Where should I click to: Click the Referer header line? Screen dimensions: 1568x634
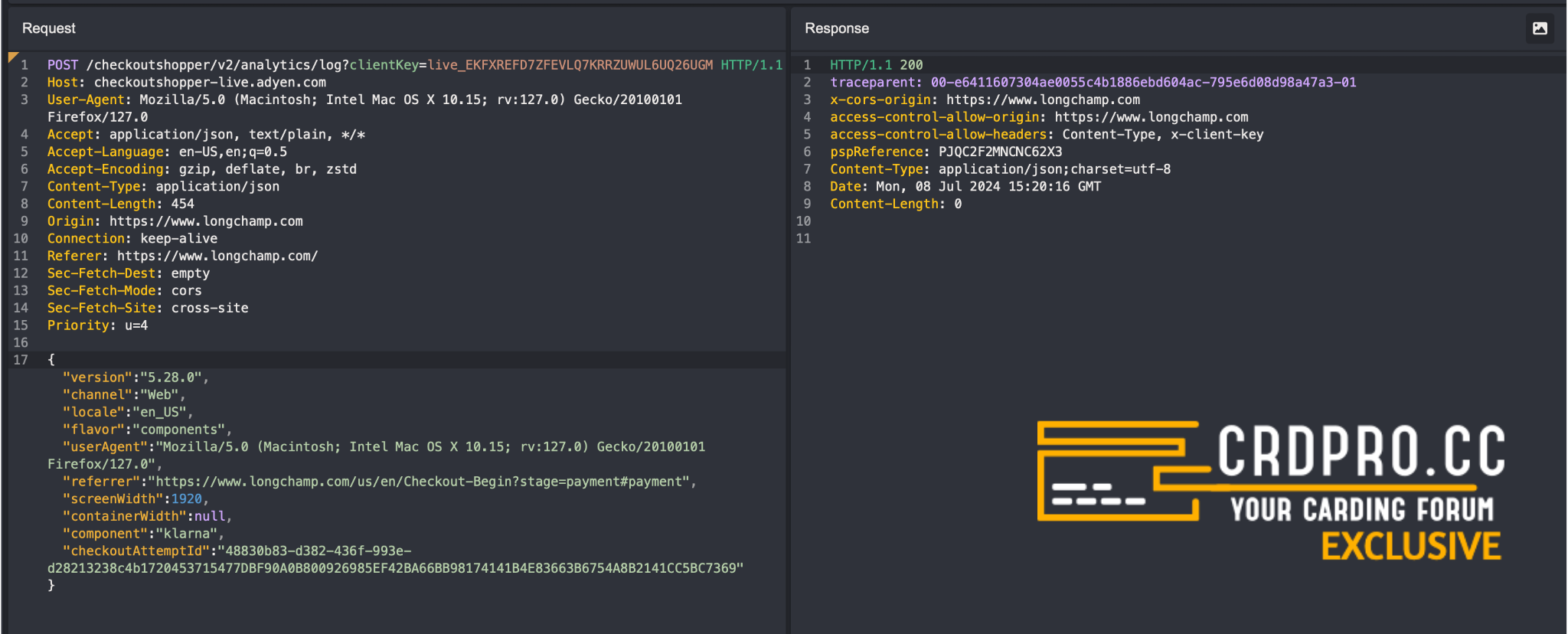(182, 257)
